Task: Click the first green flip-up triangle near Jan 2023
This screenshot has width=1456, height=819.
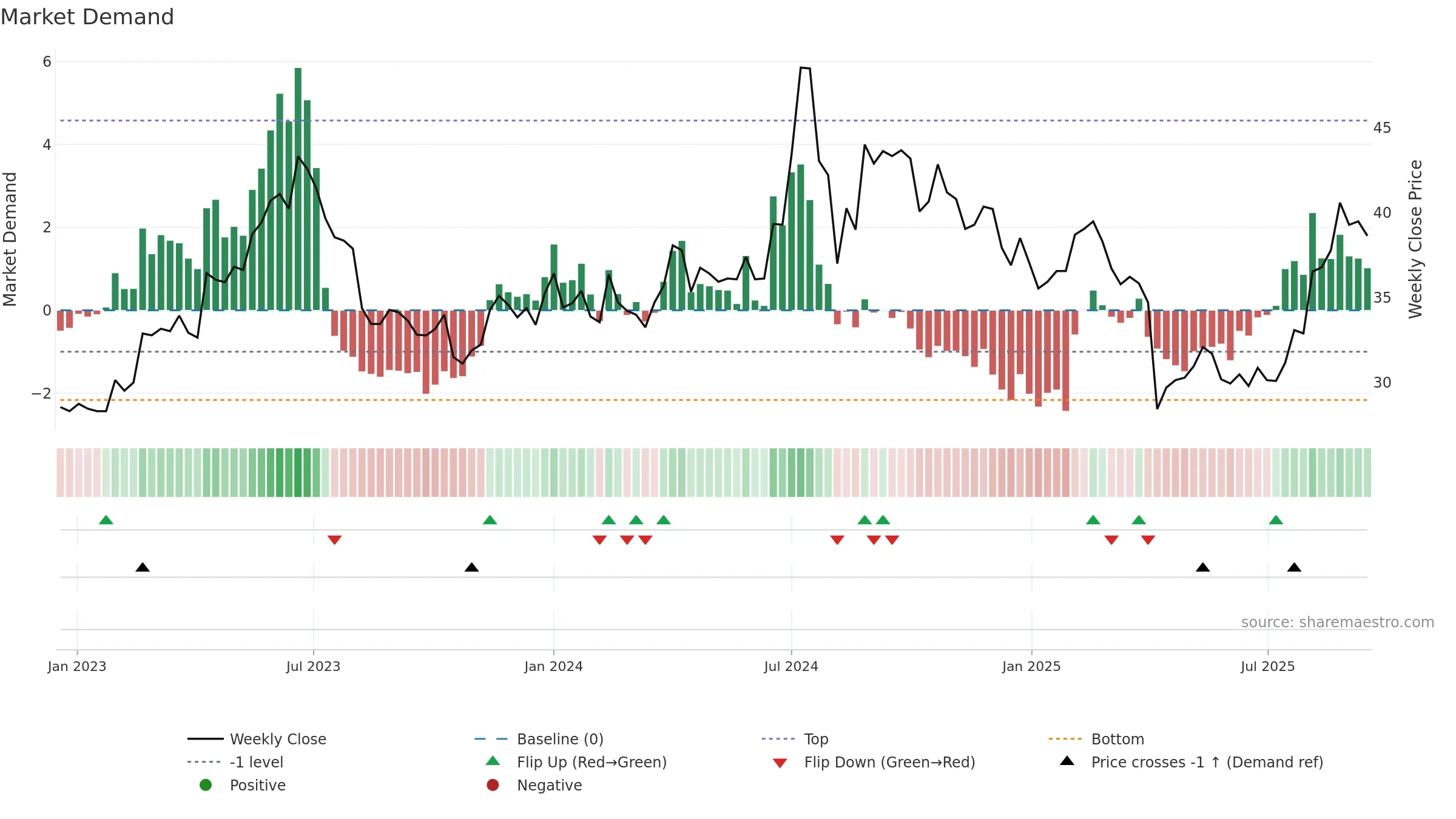Action: (106, 520)
